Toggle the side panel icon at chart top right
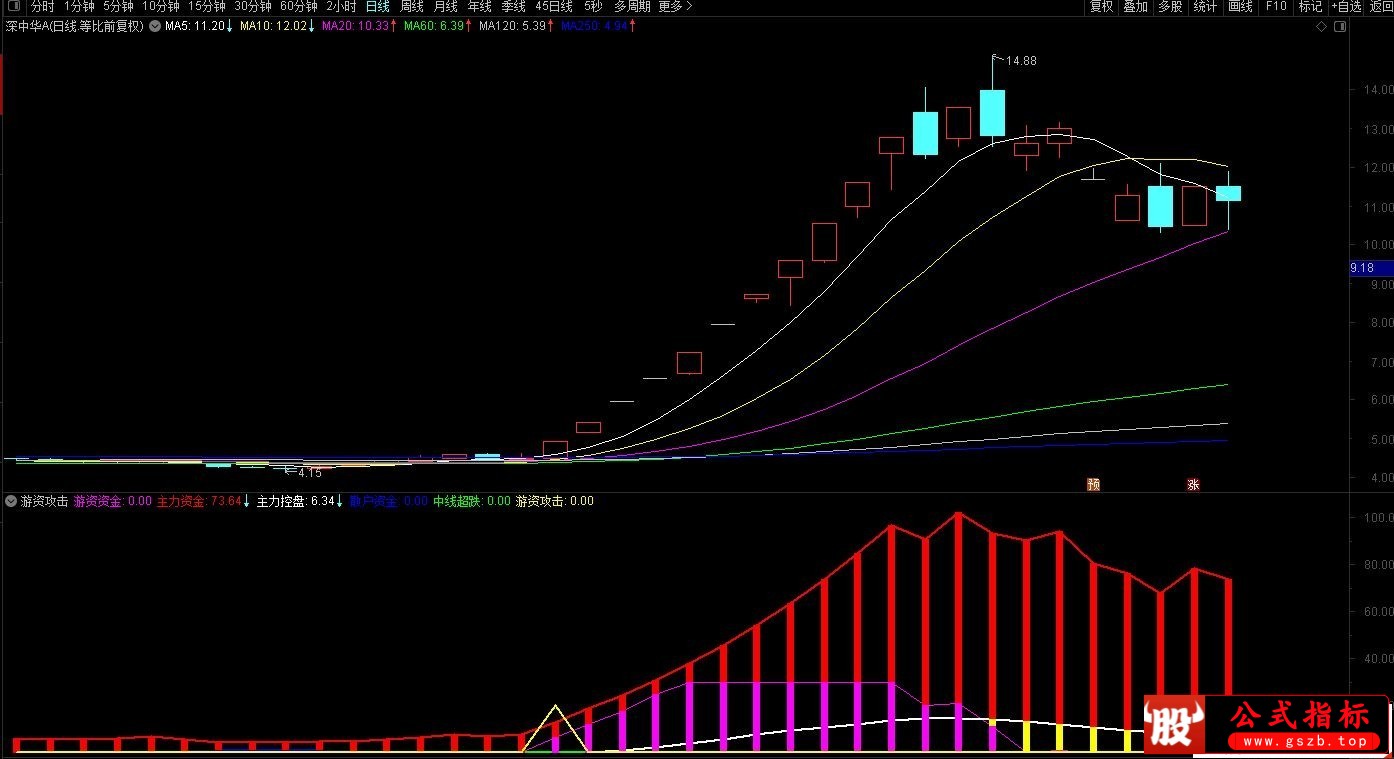The width and height of the screenshot is (1394, 759). [1339, 26]
